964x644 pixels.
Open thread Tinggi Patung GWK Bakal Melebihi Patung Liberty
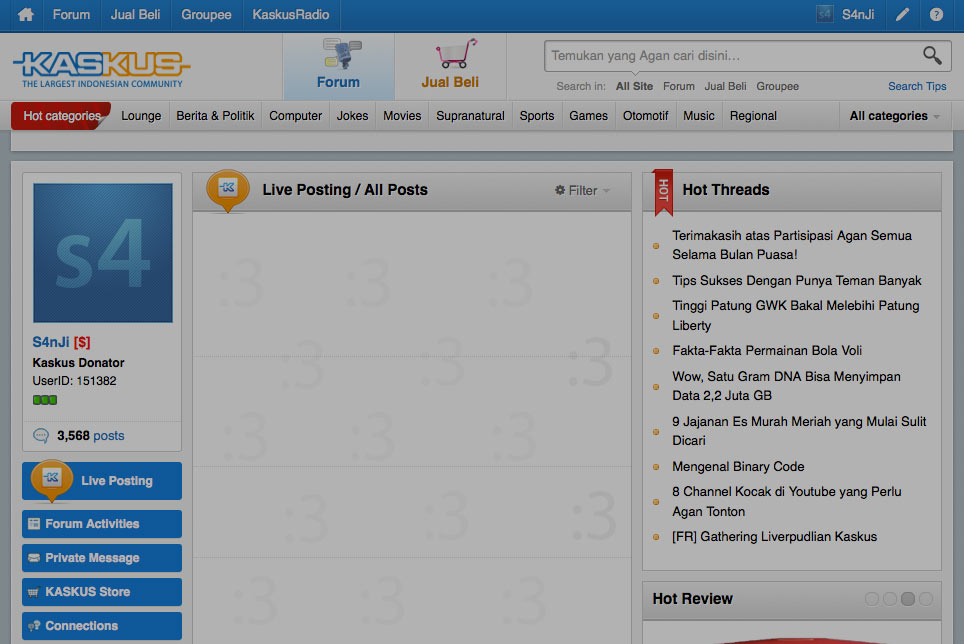coord(796,315)
